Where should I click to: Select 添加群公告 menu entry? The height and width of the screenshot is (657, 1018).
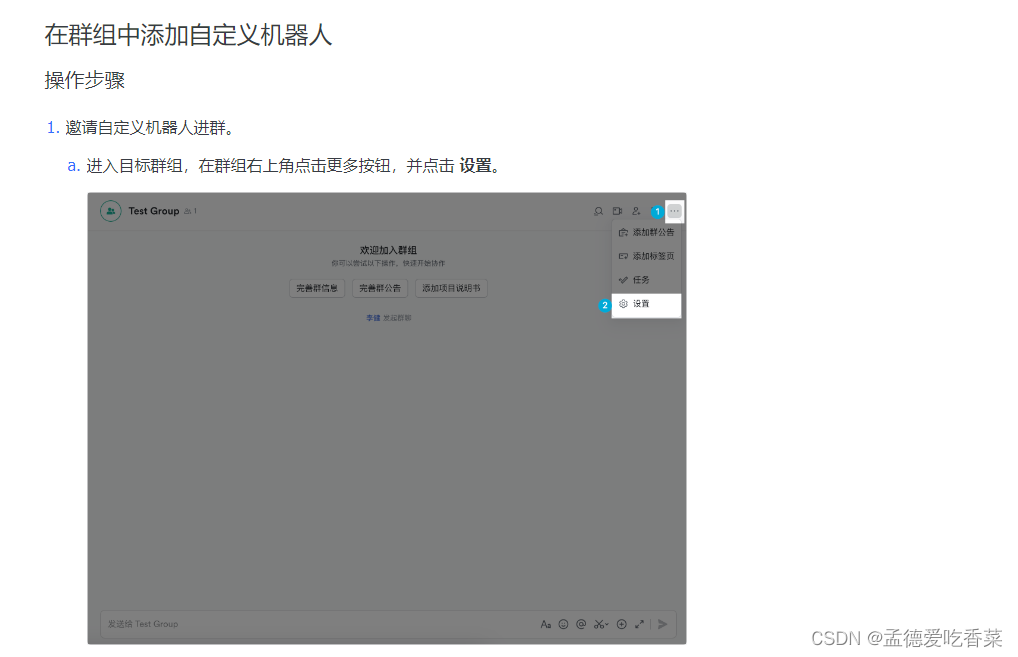pyautogui.click(x=650, y=231)
